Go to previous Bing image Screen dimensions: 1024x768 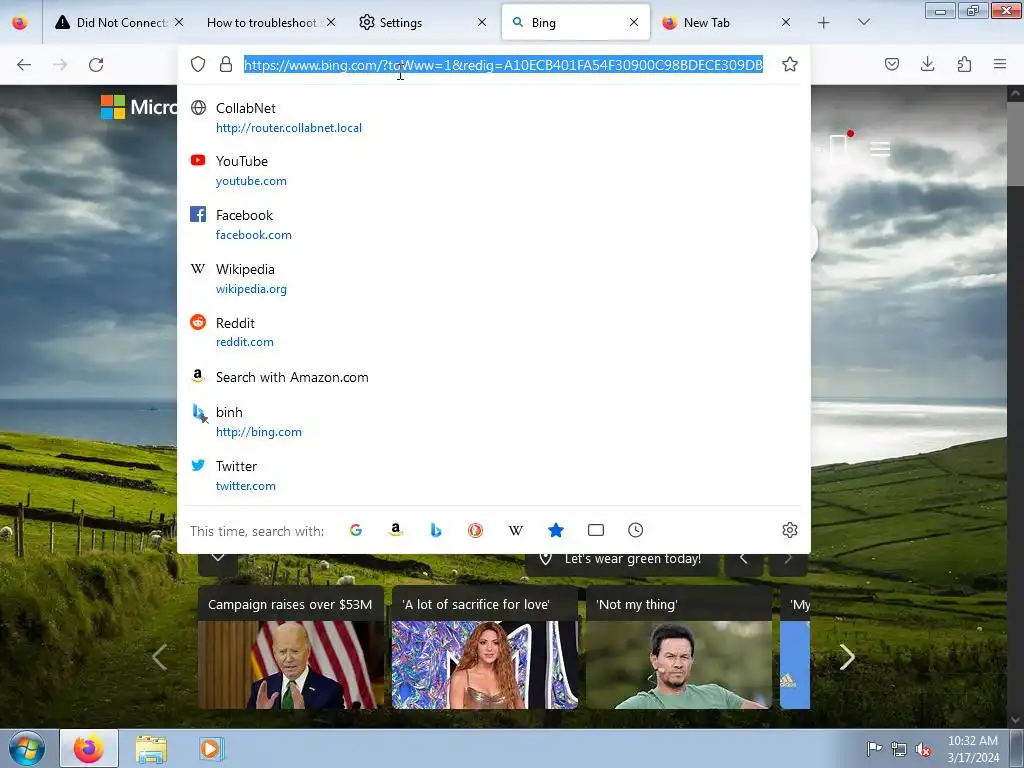coord(744,560)
